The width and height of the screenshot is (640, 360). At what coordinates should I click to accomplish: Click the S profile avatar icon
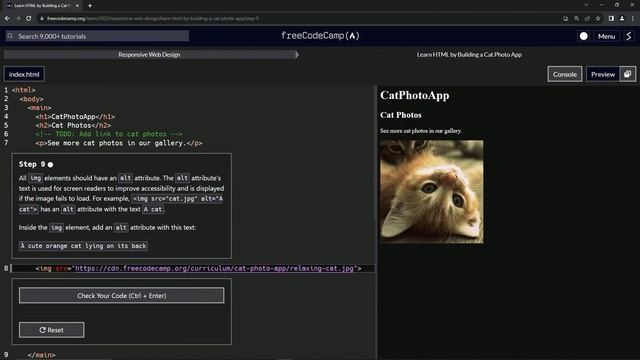[629, 36]
